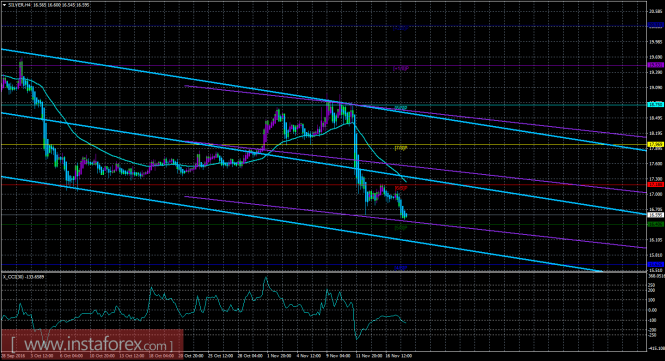
Task: Select the 16 Nov 12:00 time axis label
Action: [400, 356]
